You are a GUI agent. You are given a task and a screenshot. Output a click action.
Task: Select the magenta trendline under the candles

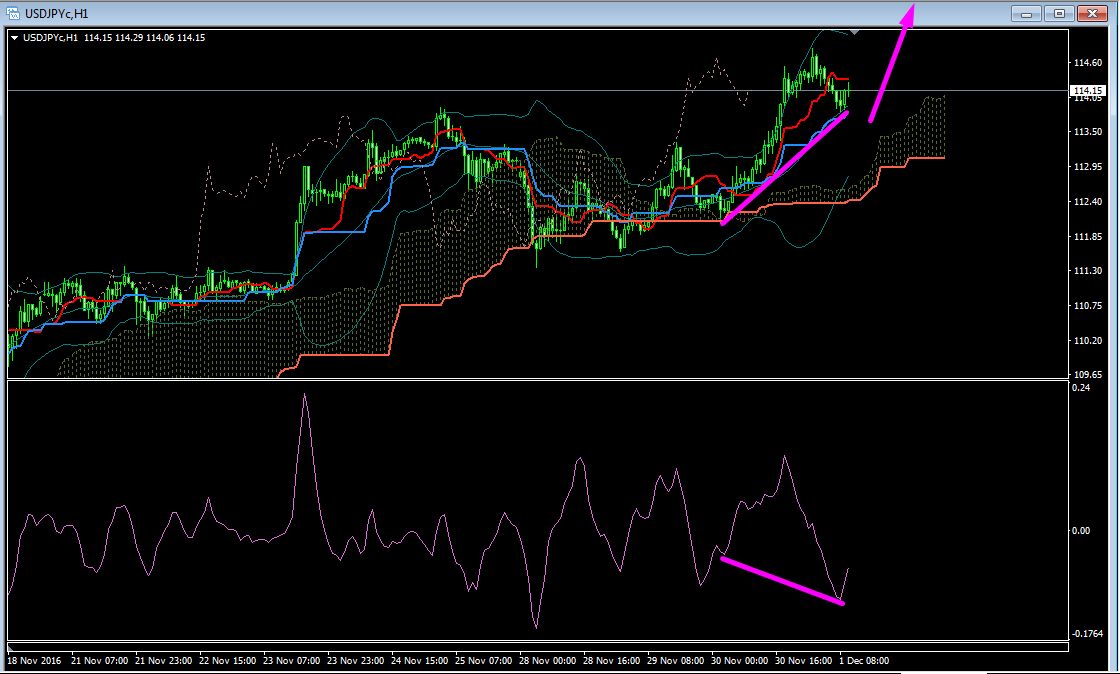[x=783, y=168]
